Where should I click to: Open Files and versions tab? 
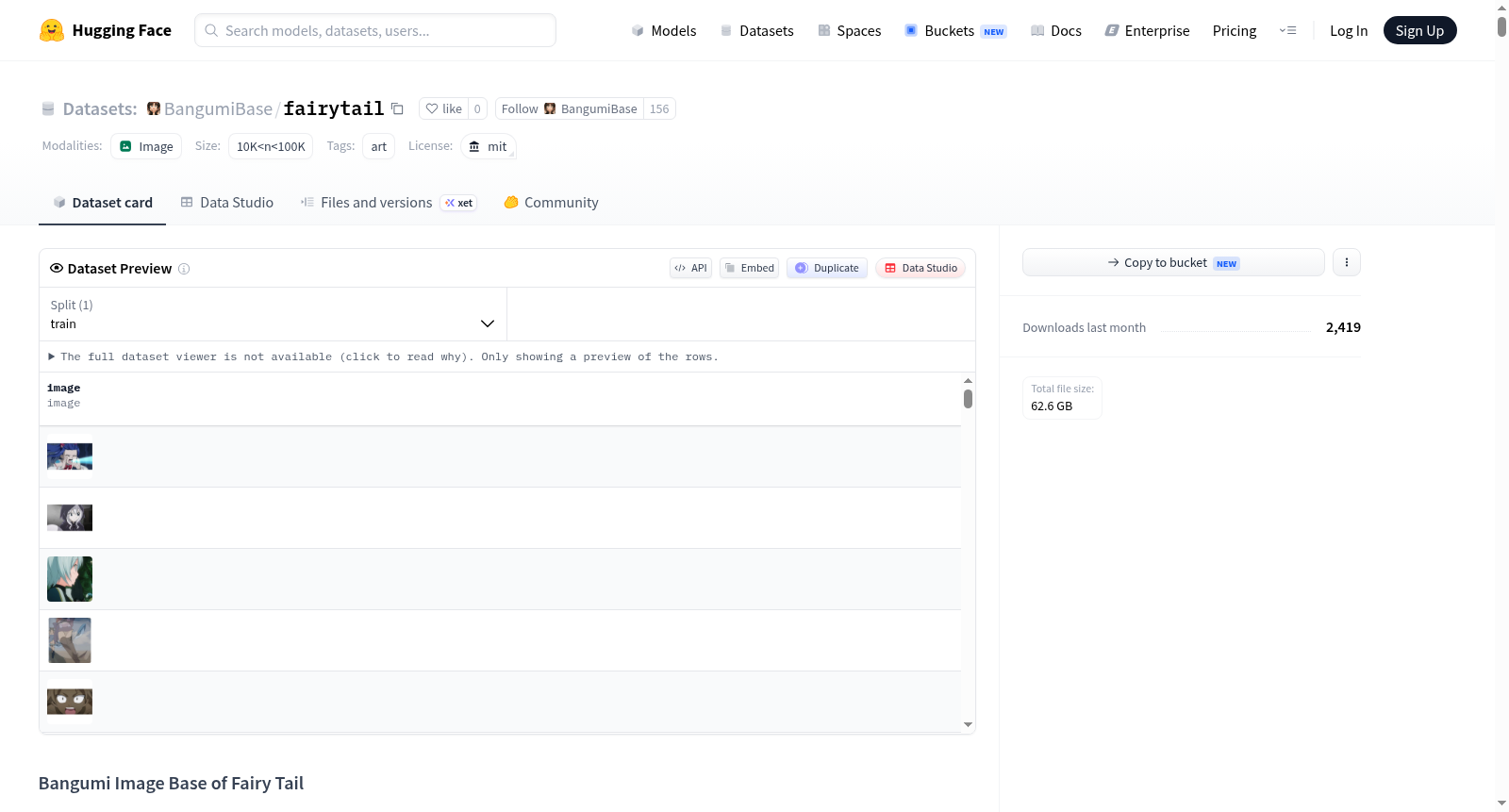389,203
